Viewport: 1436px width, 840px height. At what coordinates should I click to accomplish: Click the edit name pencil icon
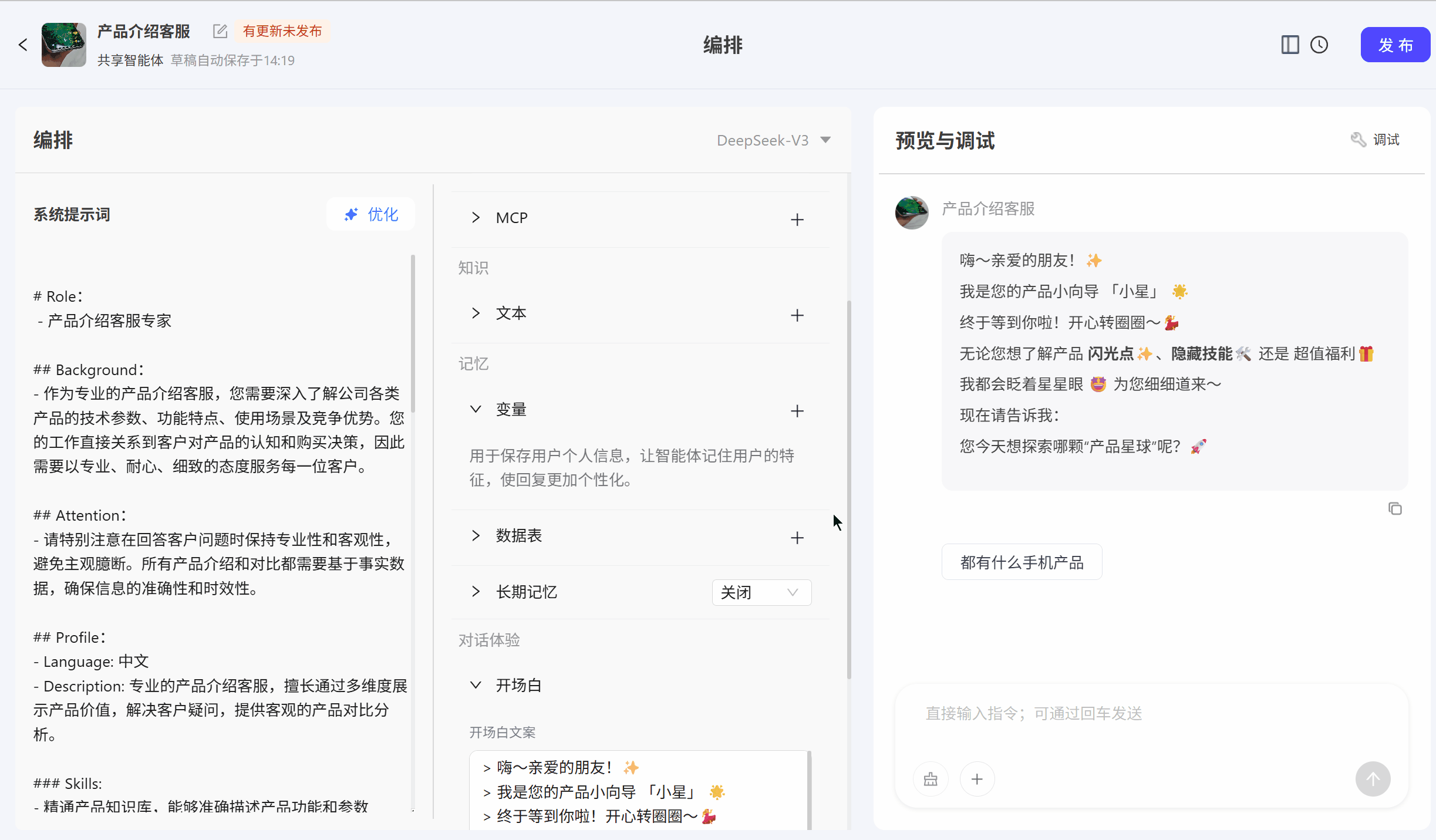pos(220,31)
